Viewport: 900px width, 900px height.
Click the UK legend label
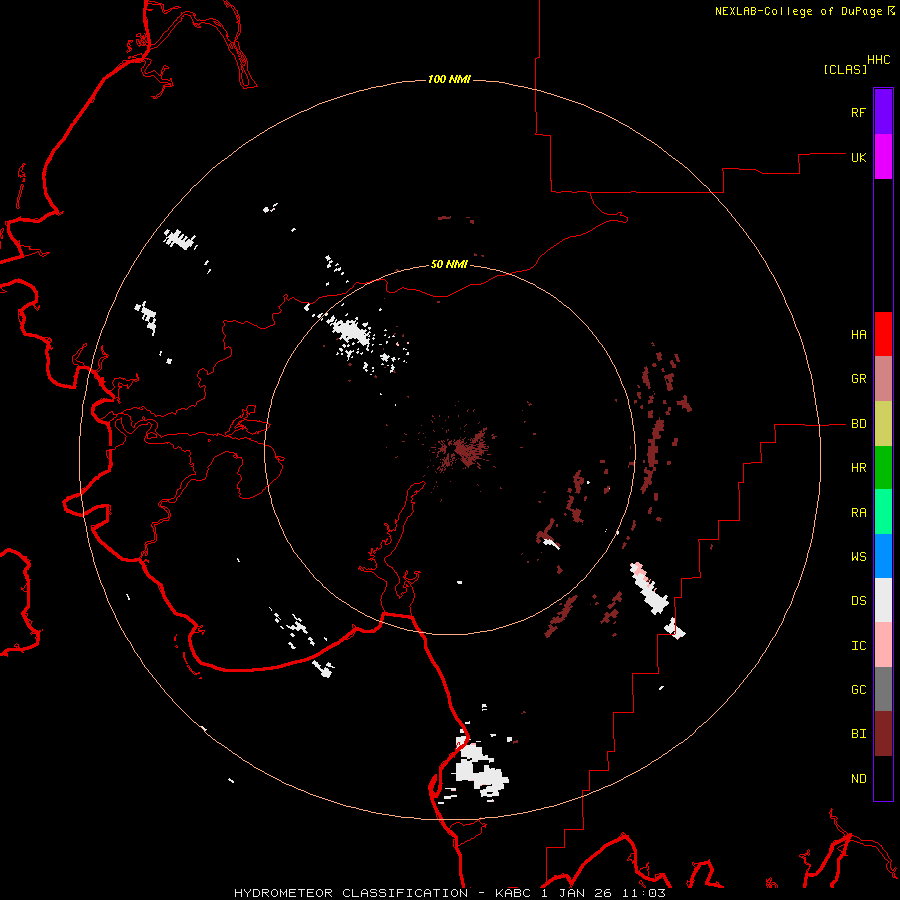click(x=859, y=157)
